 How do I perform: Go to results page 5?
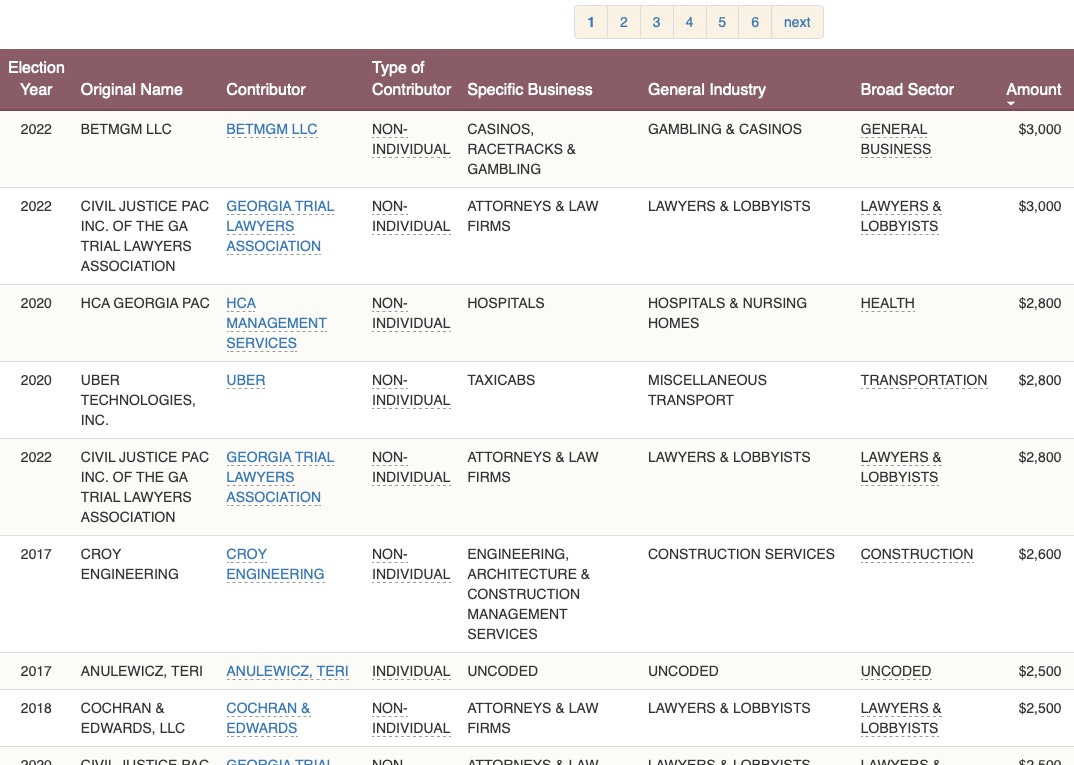[722, 22]
